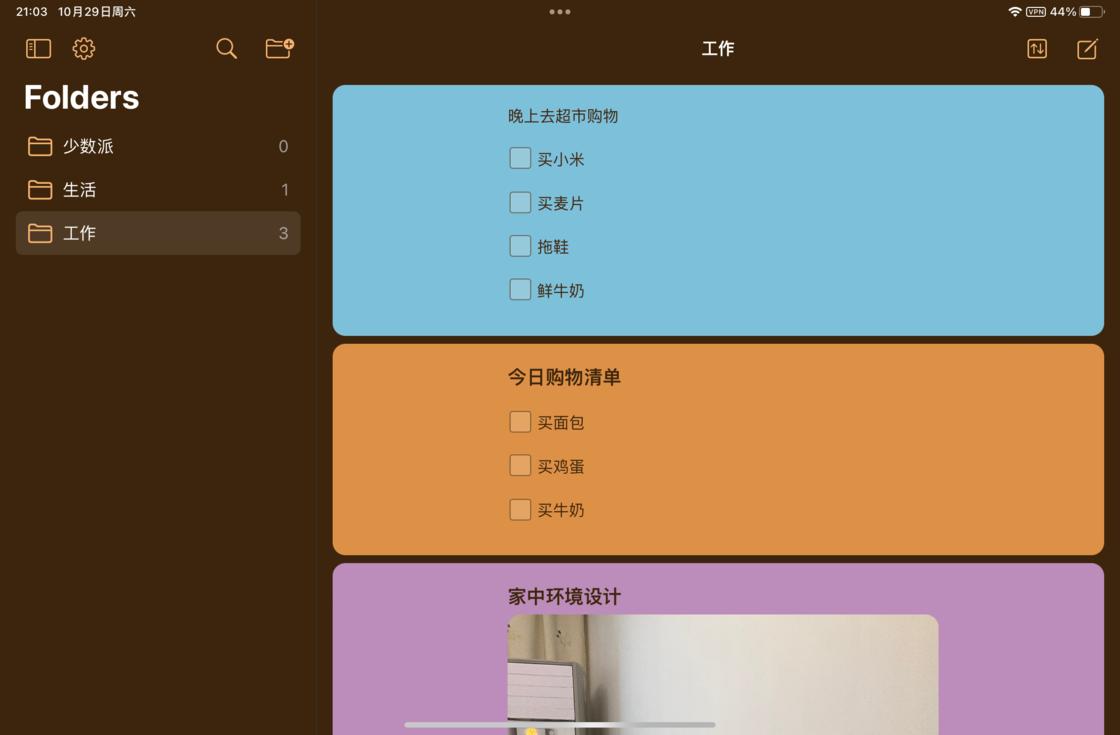This screenshot has height=735, width=1120.
Task: Check the 买面包 checkbox
Action: [x=520, y=421]
